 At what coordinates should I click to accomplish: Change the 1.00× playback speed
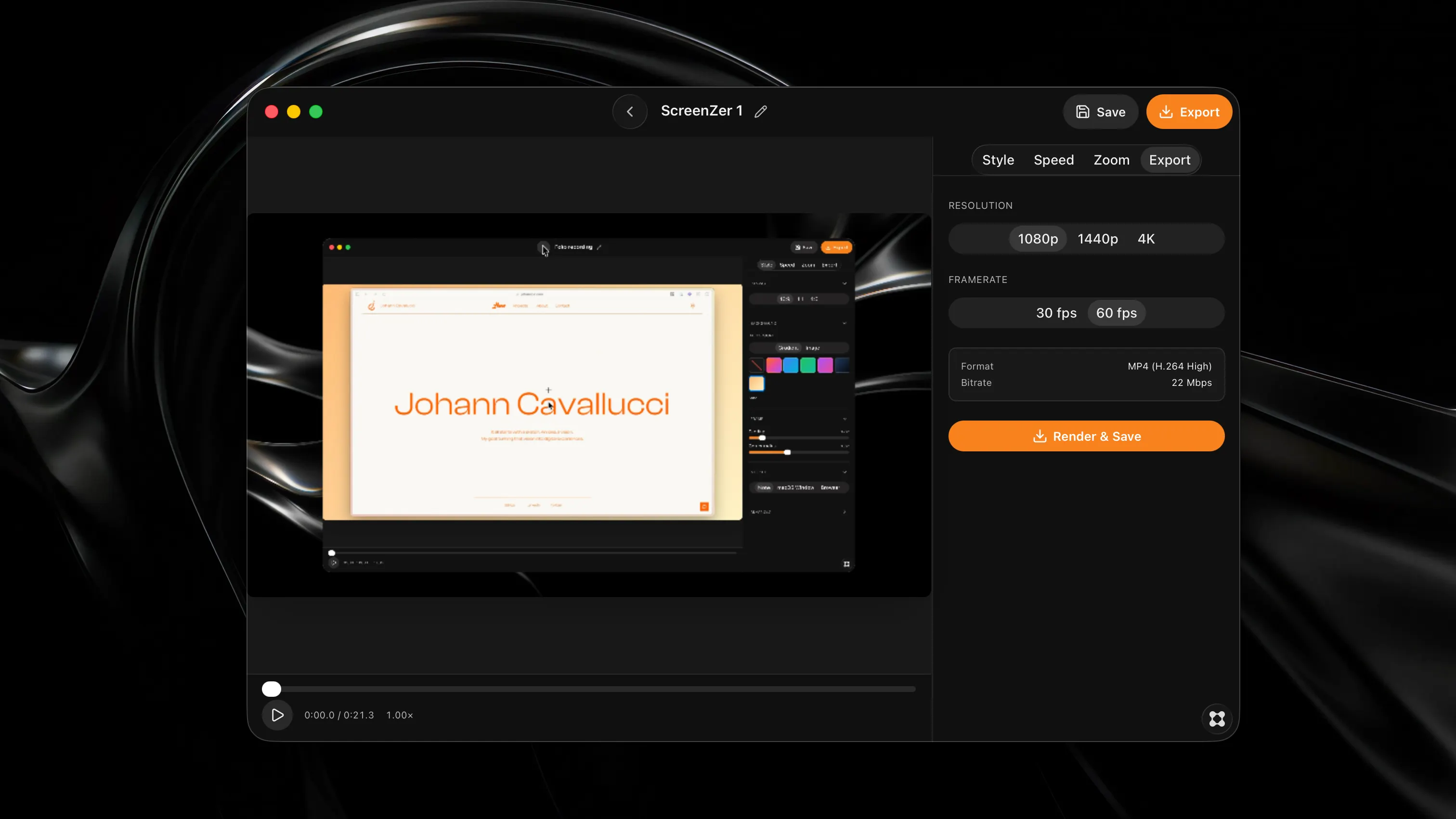400,715
